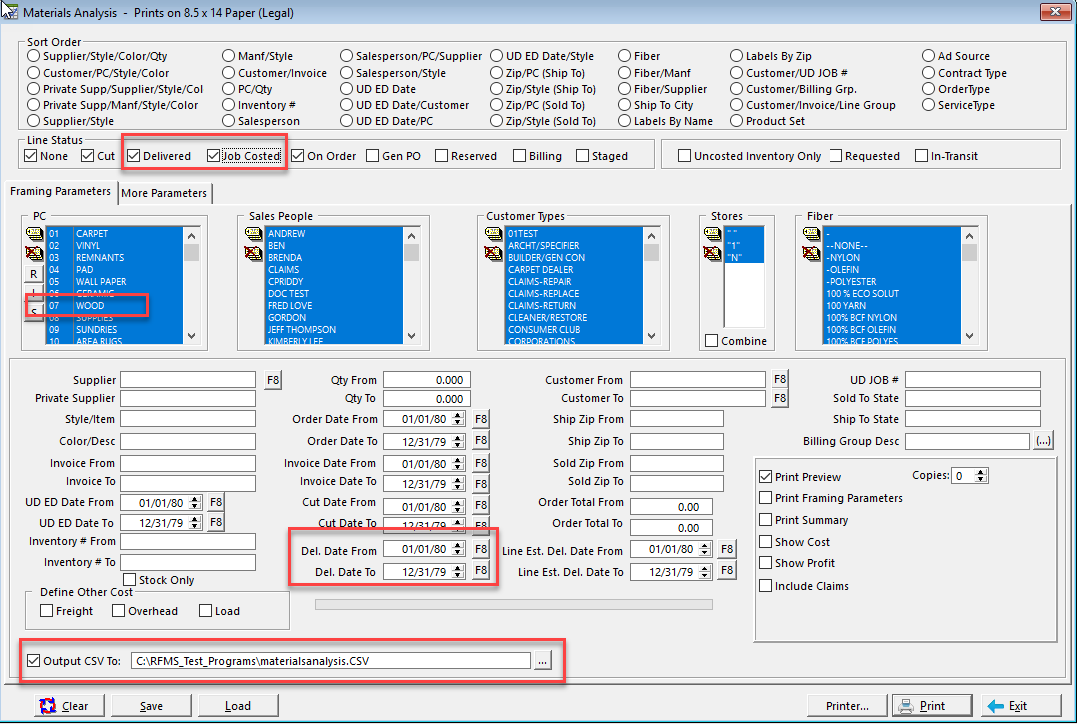Click down arrow of Customer Types scrollbar
Viewport: 1077px width, 724px height.
point(651,336)
